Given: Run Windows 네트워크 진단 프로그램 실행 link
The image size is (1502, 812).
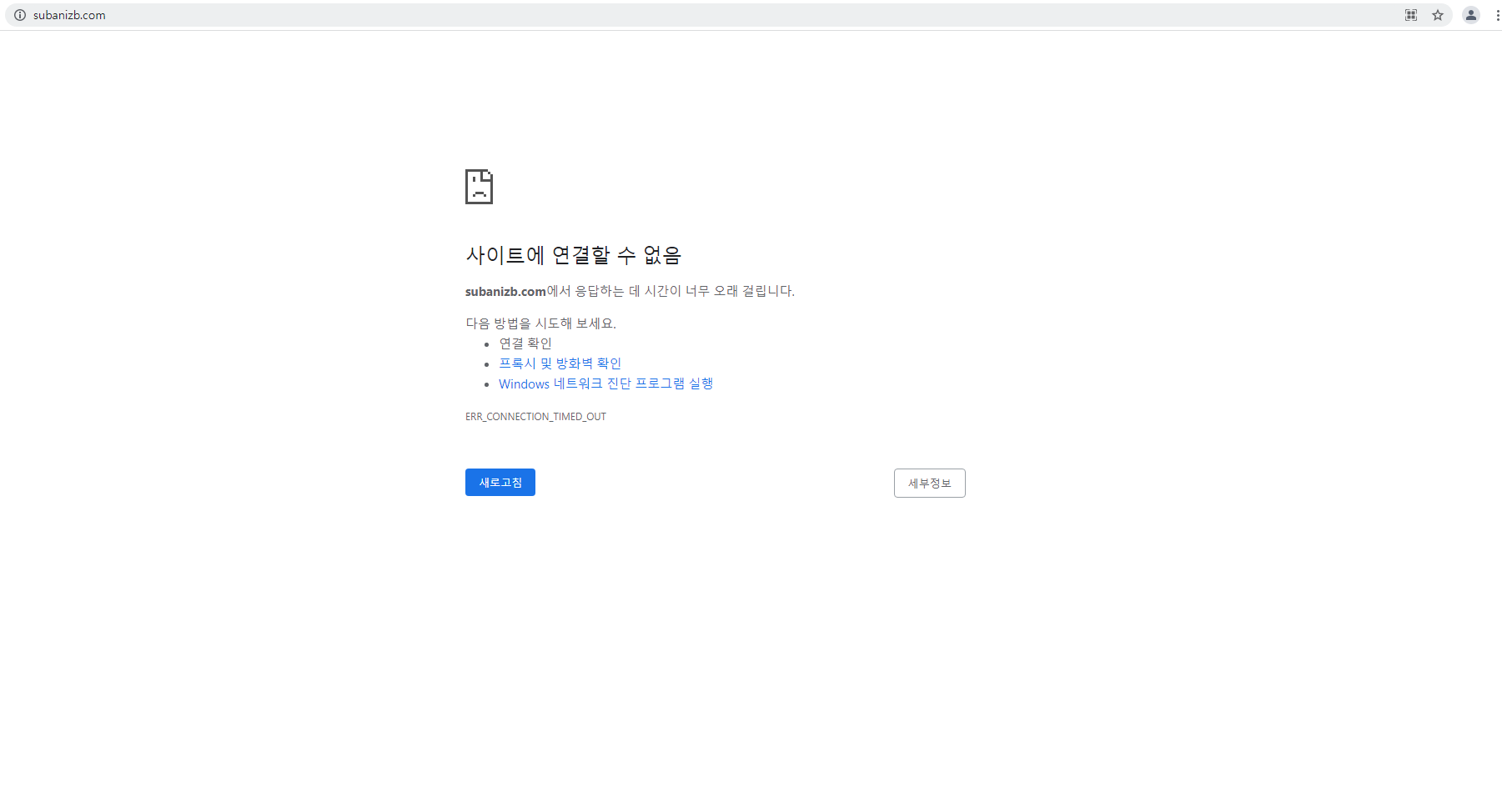Looking at the screenshot, I should point(606,383).
